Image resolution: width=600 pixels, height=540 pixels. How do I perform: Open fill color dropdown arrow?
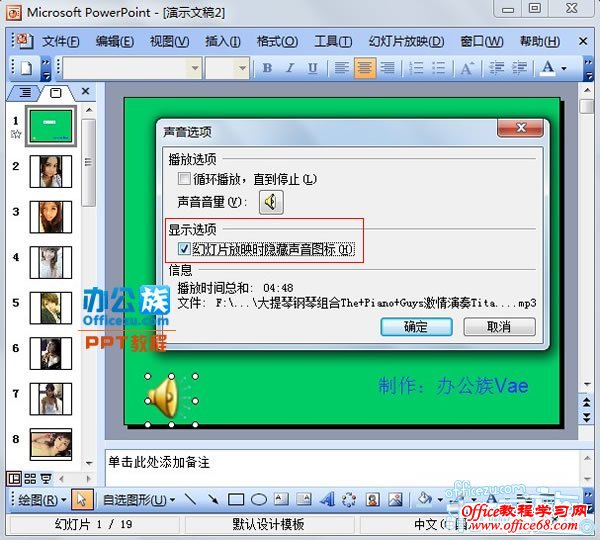[440, 499]
